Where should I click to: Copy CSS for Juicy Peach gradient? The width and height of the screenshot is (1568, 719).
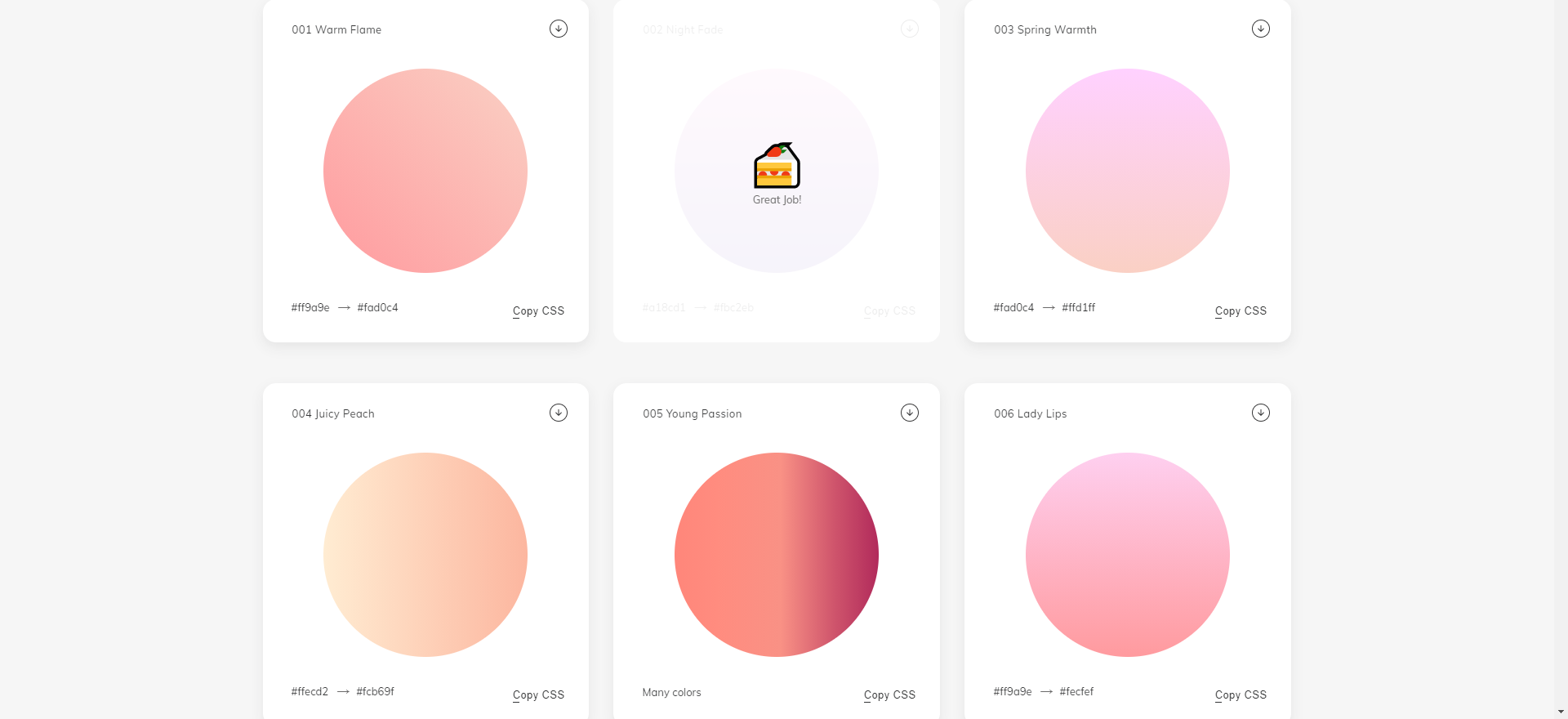538,695
